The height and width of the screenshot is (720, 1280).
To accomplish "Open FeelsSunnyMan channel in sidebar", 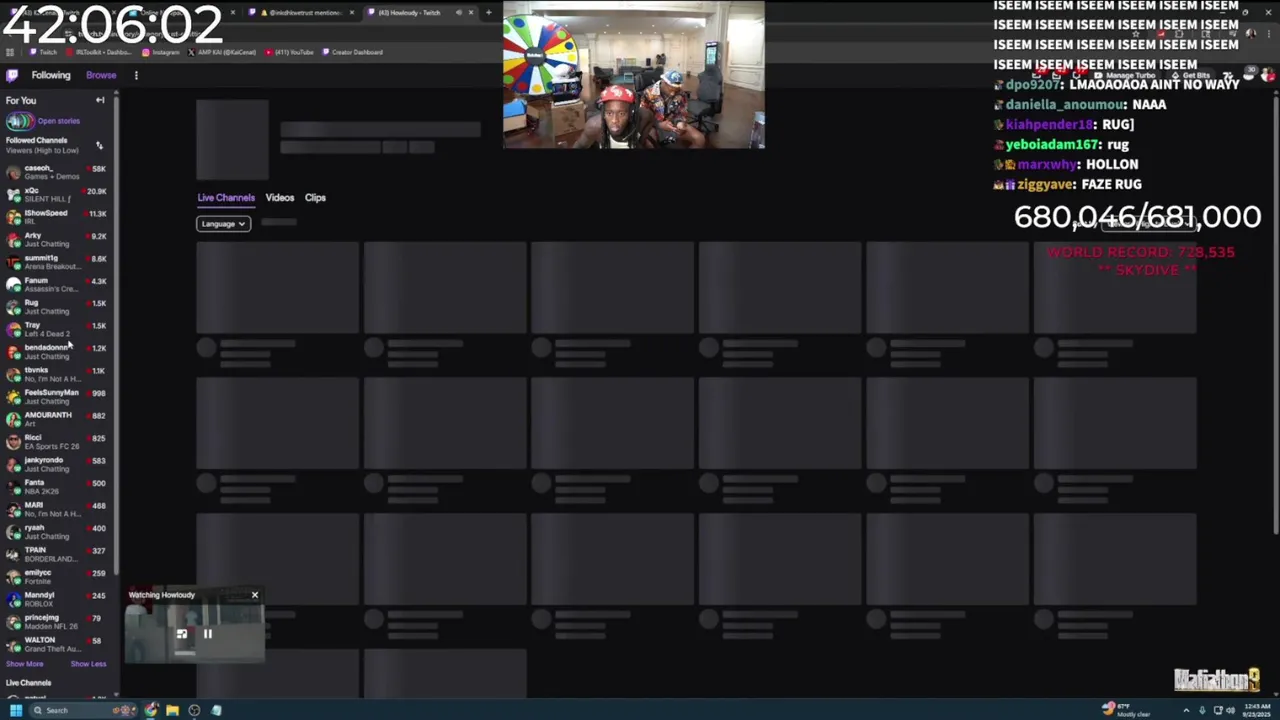I will [56, 397].
